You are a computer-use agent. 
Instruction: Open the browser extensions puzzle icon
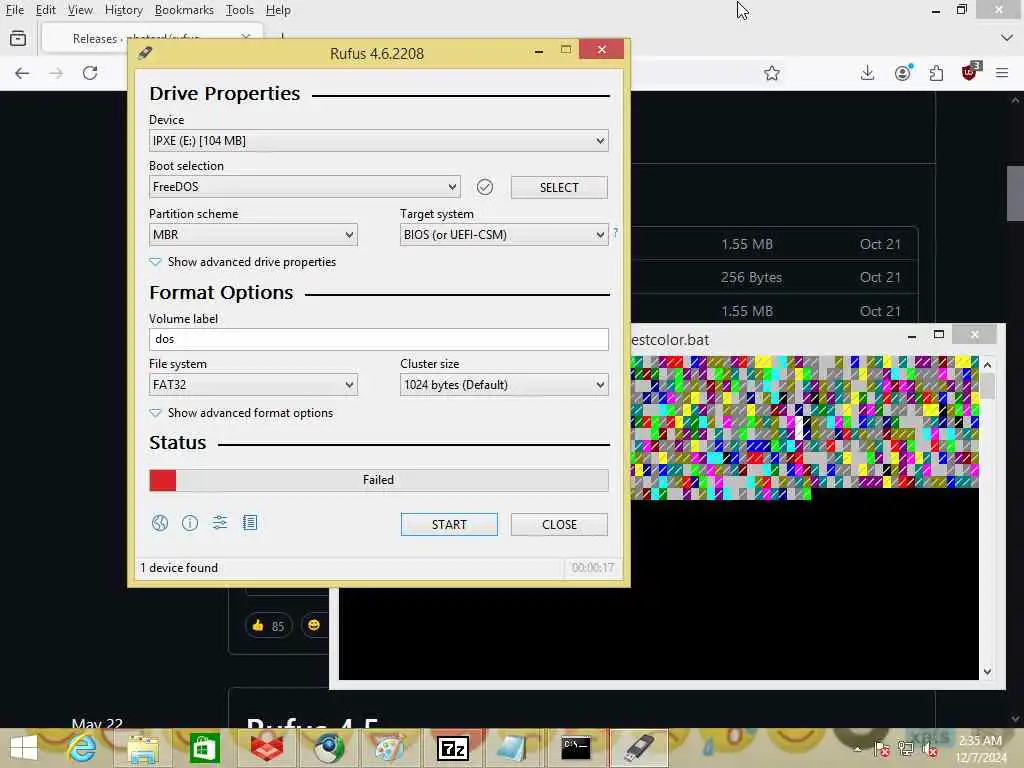[936, 73]
